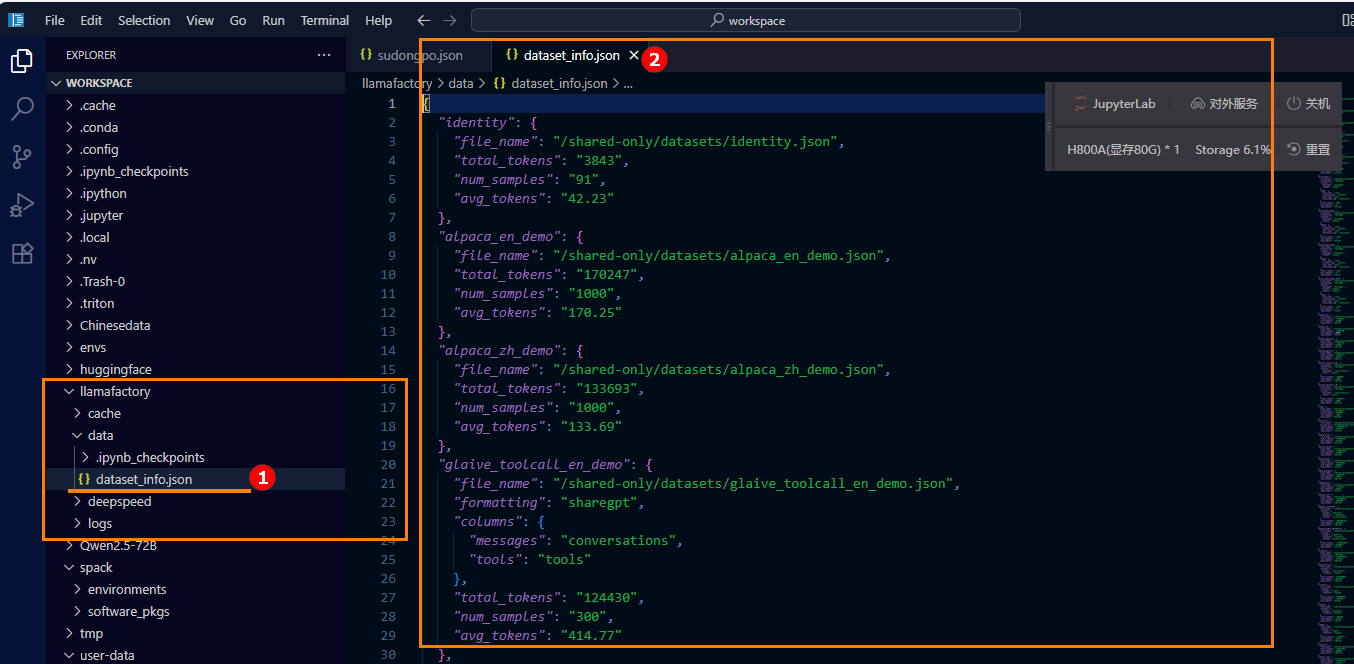
Task: Expand the Qwen2.5-72B folder
Action: (117, 545)
